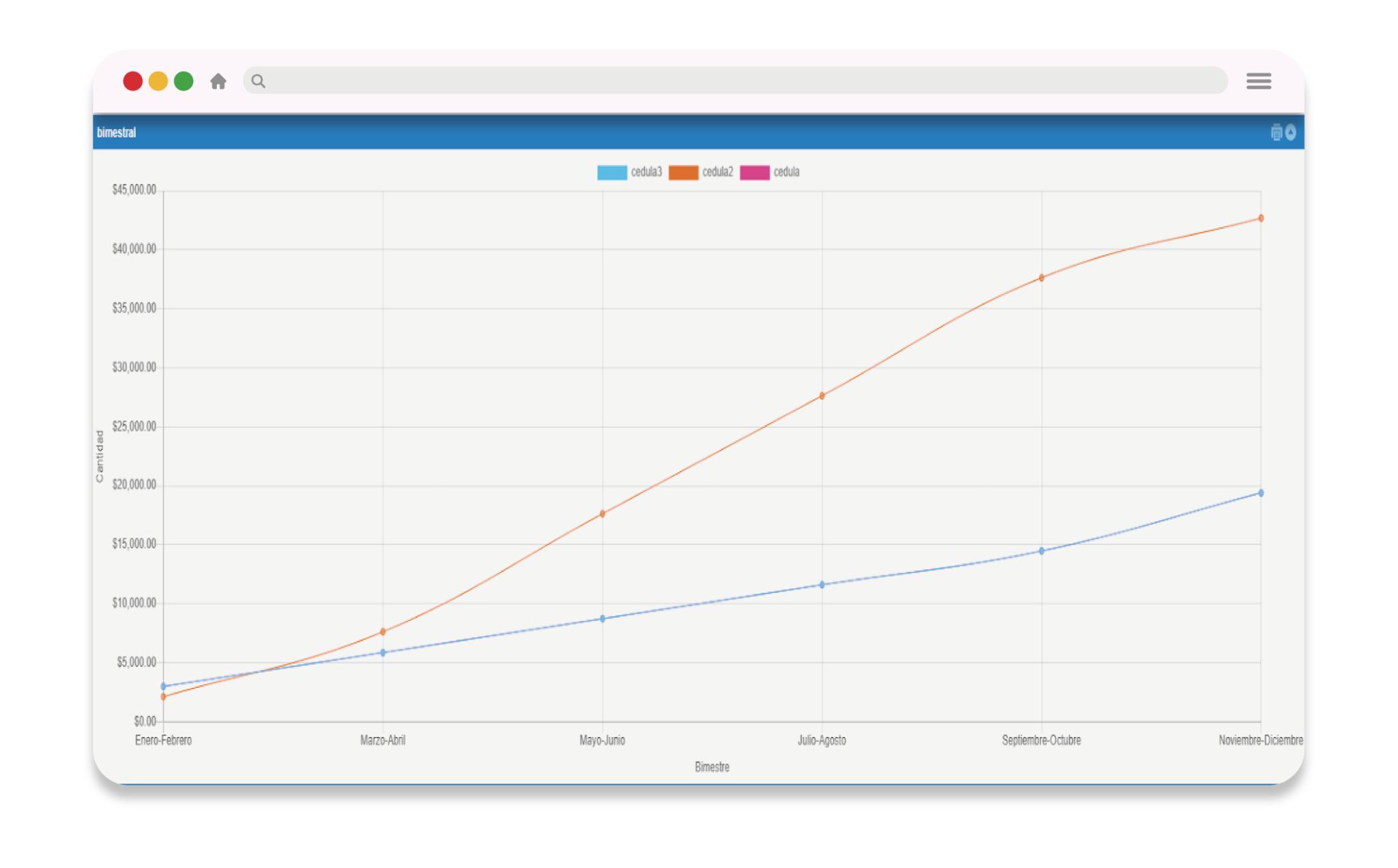The width and height of the screenshot is (1398, 868).
Task: Click orange data point at Septiembre-Octubre
Action: [1042, 278]
